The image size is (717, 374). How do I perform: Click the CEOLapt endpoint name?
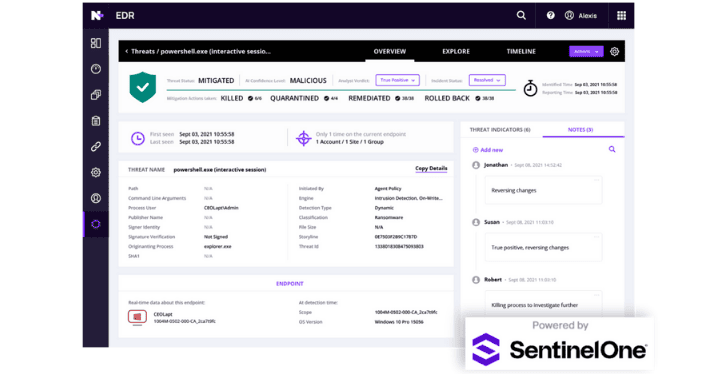pos(163,315)
